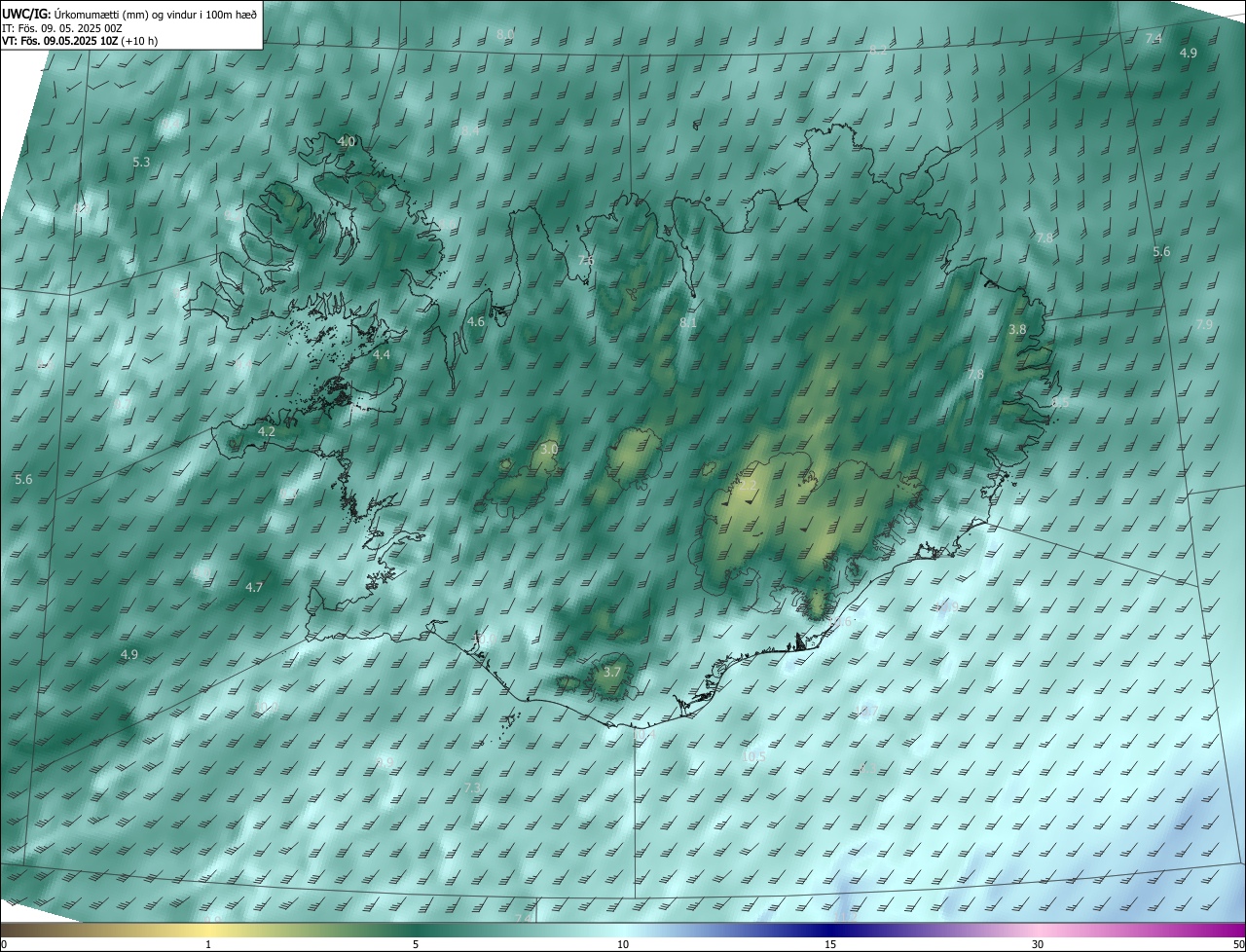Click the title text 'Úrkomumætti (mm) og vindur í 100m hæð'

pyautogui.click(x=157, y=13)
